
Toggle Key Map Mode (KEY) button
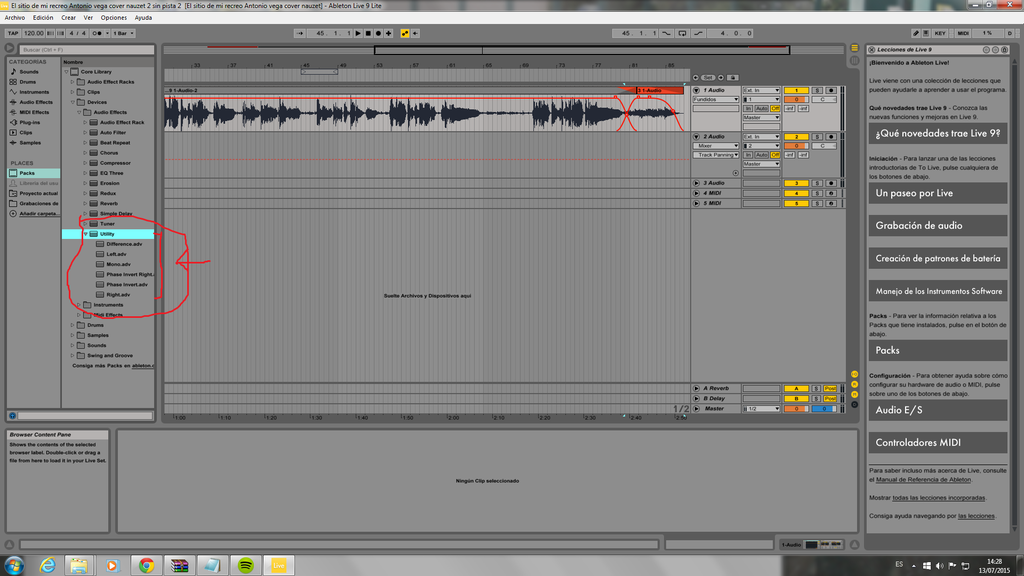940,33
